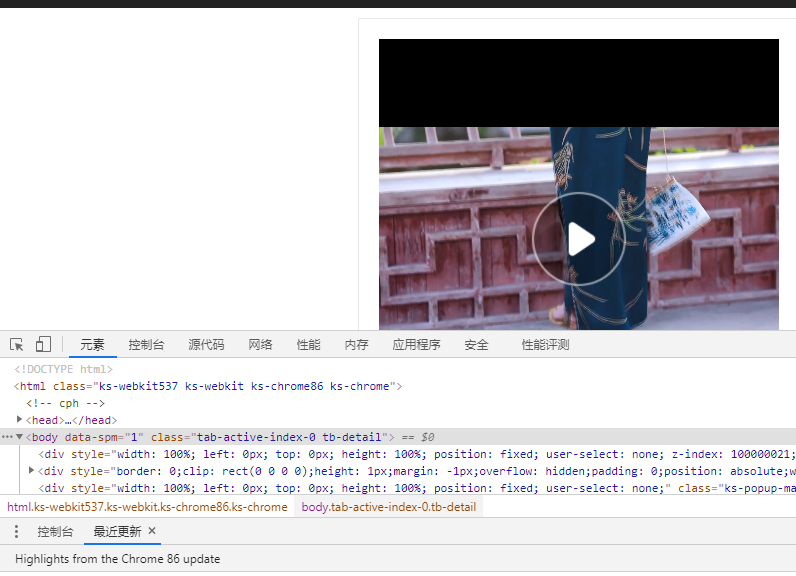Viewport: 796px width, 576px height.
Task: Select html.ks-webkit537 breadcrumb item
Action: 147,507
